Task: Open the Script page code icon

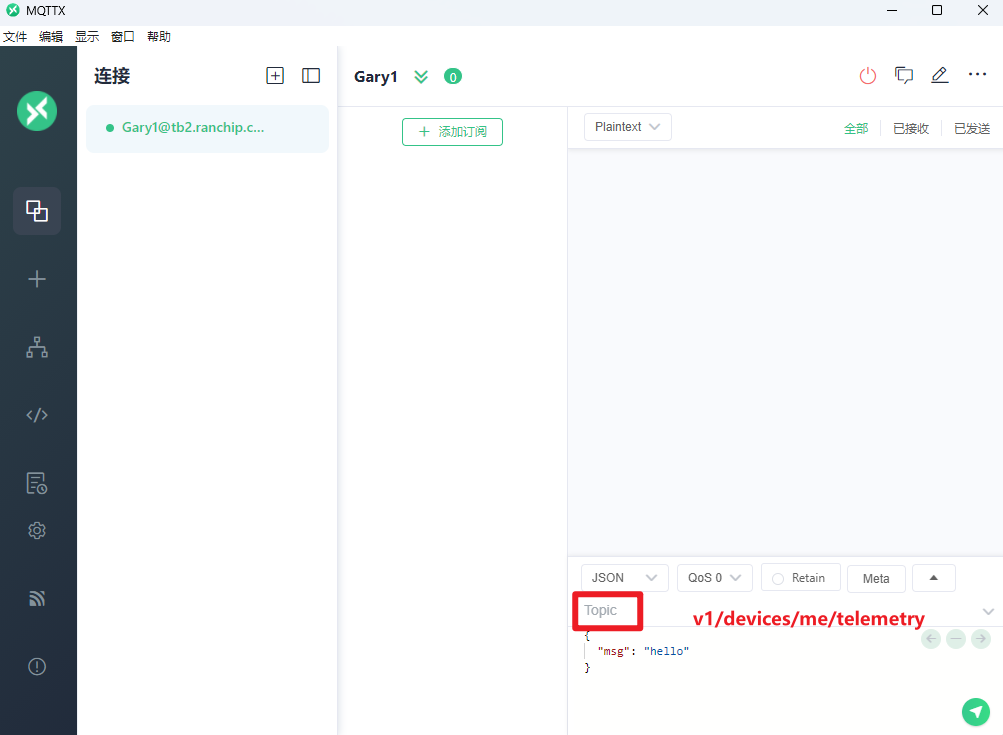Action: (37, 415)
